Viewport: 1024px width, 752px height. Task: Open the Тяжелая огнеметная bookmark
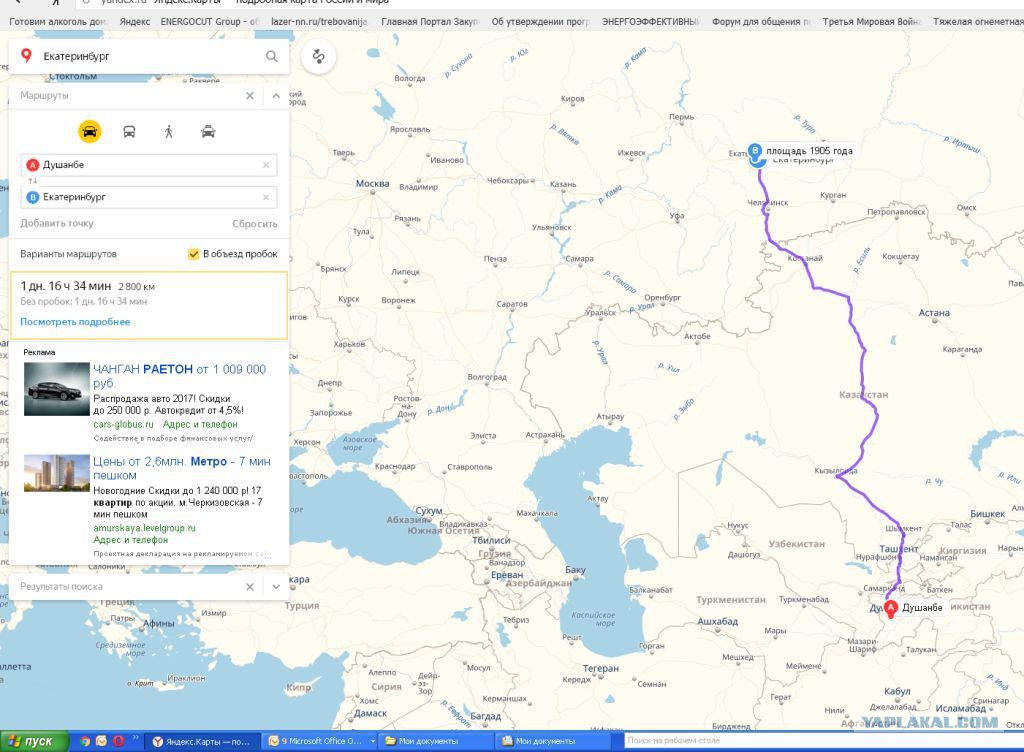click(x=978, y=22)
